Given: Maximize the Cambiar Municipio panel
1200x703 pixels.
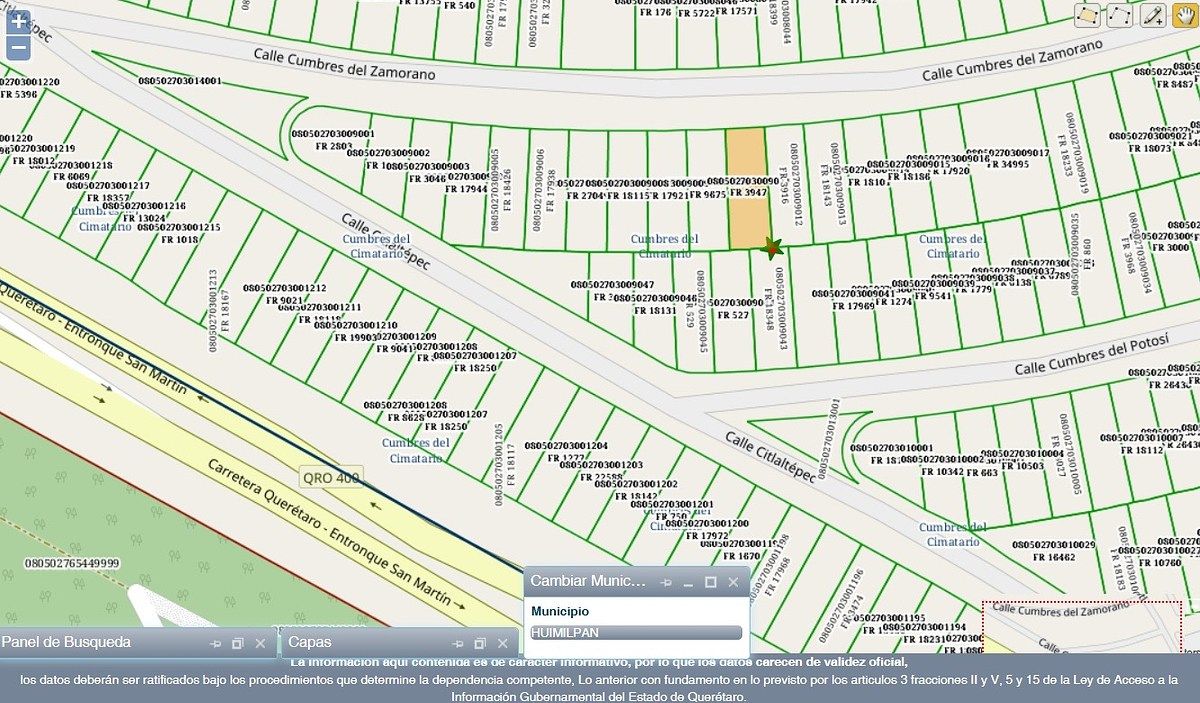Looking at the screenshot, I should (x=711, y=582).
